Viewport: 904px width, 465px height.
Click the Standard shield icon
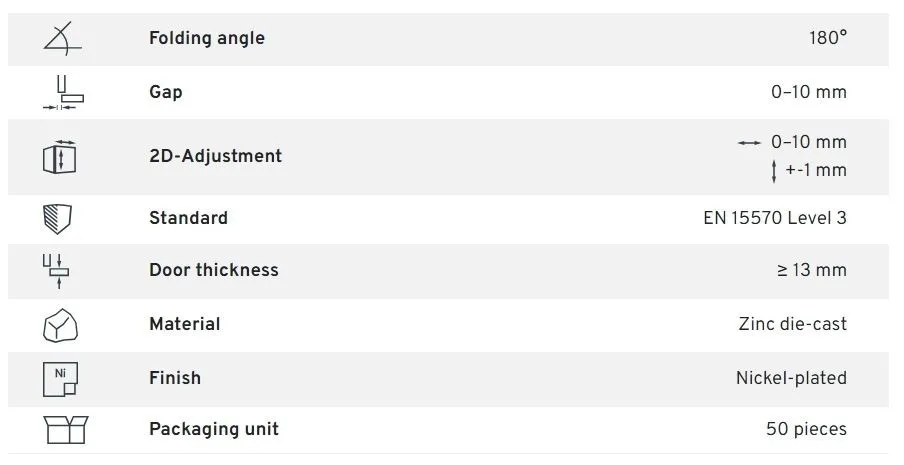(x=60, y=218)
